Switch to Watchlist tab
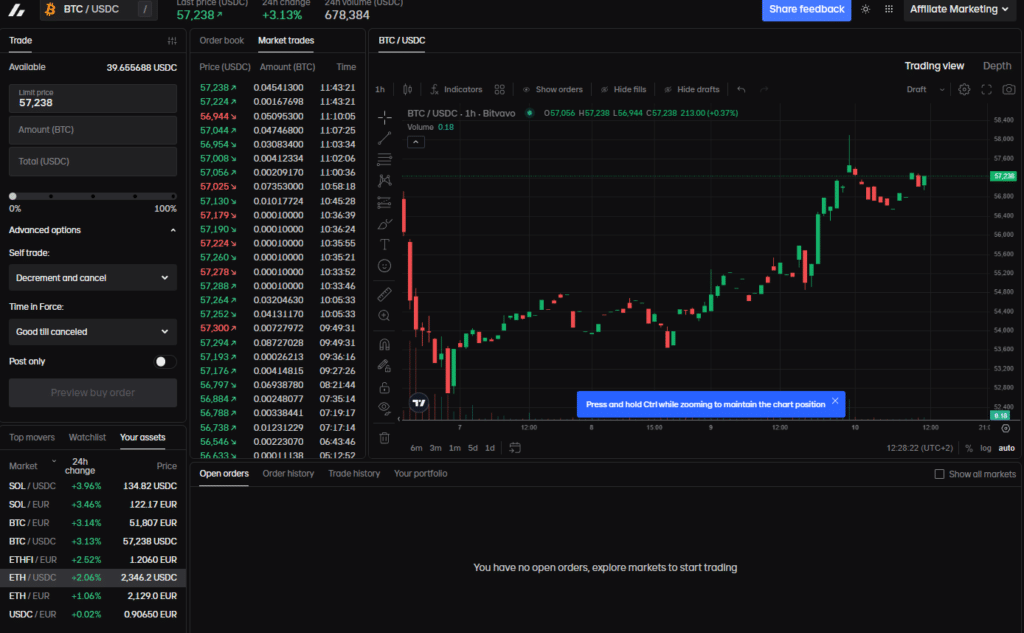Viewport: 1024px width, 633px height. point(87,438)
